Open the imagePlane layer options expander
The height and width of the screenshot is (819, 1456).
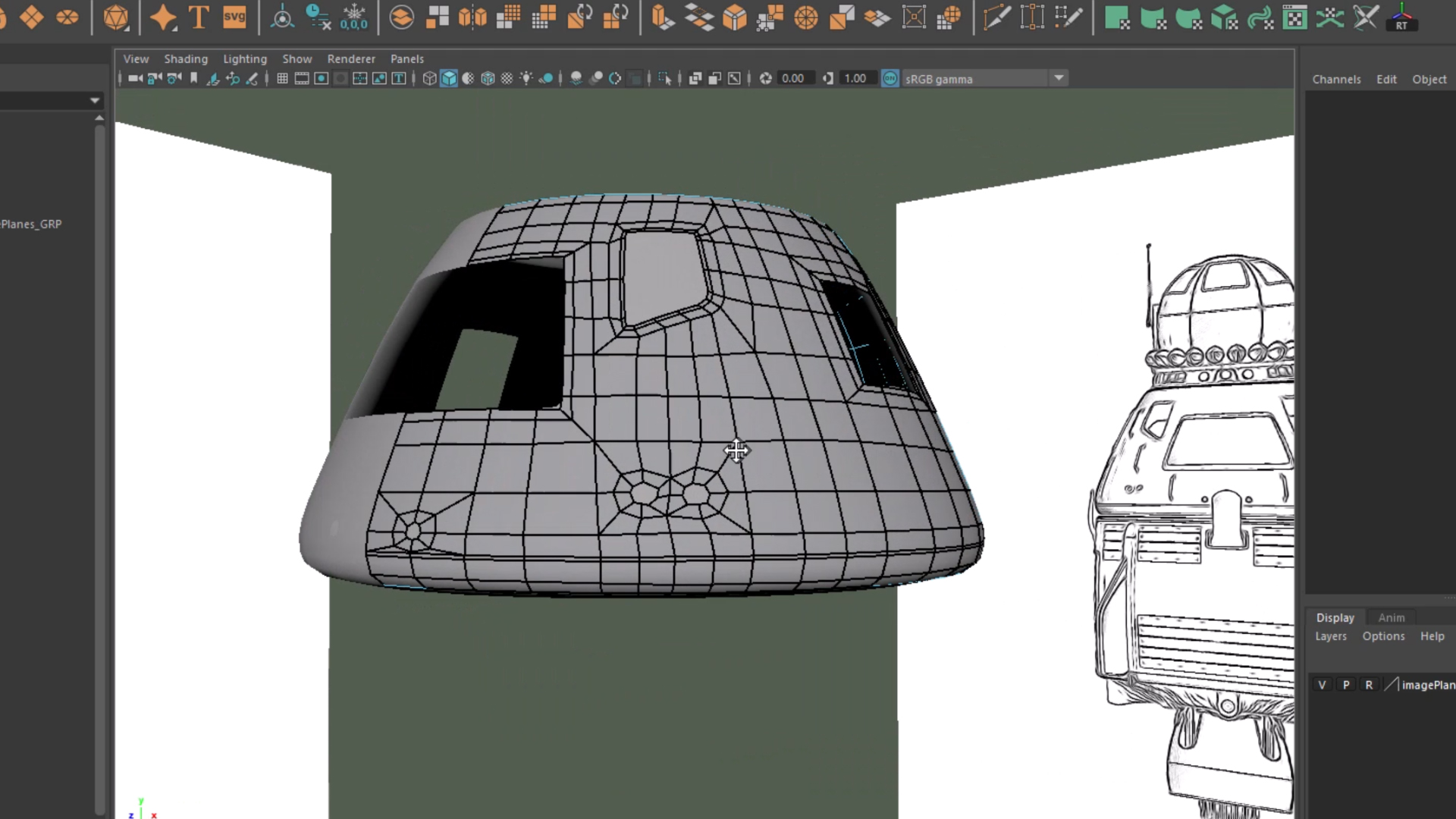pos(1392,684)
